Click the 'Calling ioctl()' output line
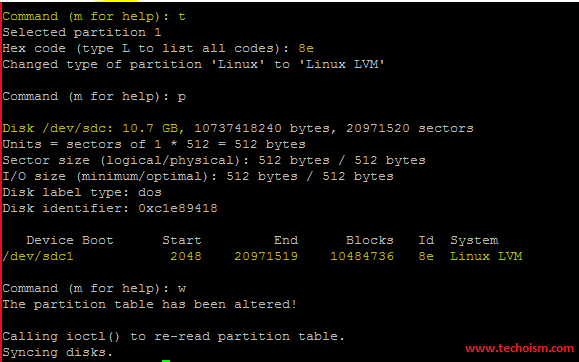The image size is (579, 362). click(x=174, y=337)
